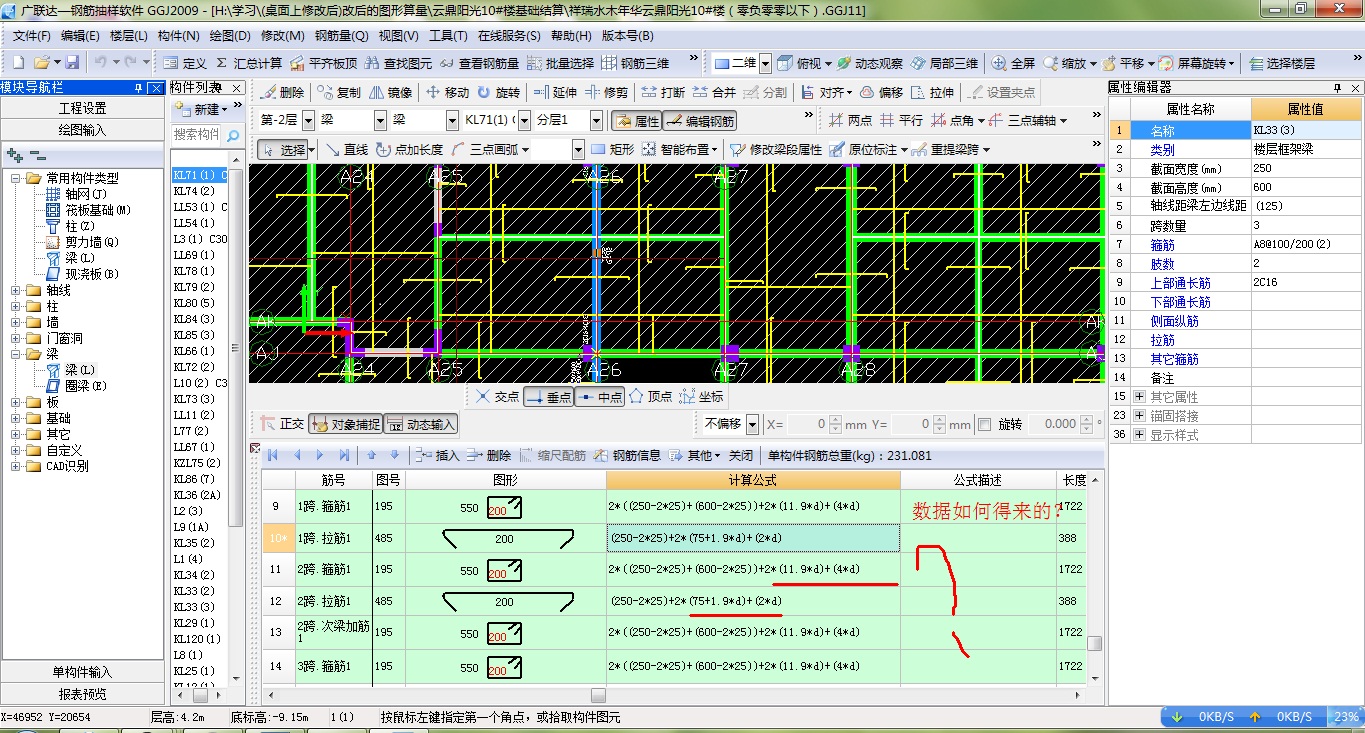Image resolution: width=1365 pixels, height=733 pixels.
Task: Click 移动 move tool
Action: pos(447,92)
